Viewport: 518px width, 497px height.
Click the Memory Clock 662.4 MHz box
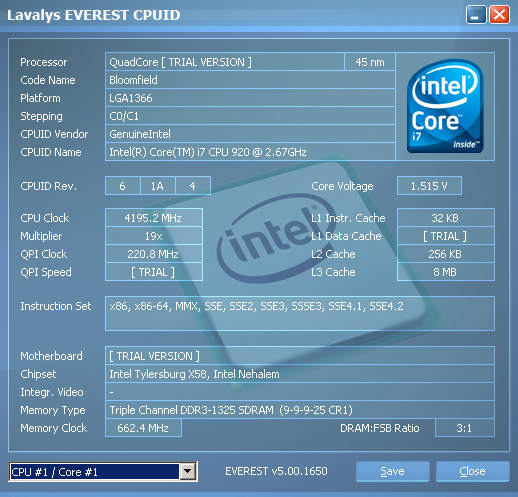[143, 428]
